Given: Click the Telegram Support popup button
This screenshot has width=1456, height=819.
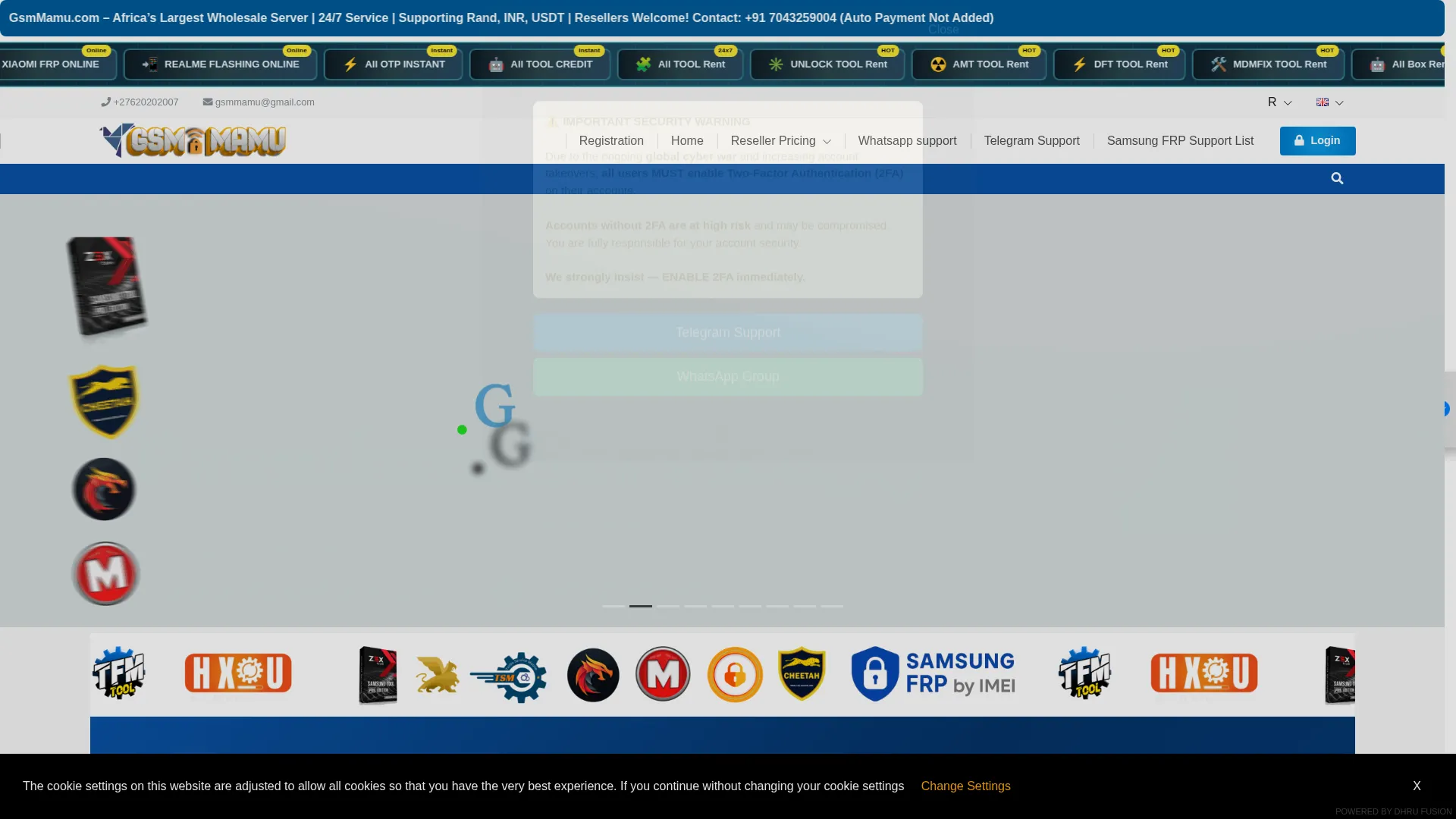Looking at the screenshot, I should (x=728, y=333).
